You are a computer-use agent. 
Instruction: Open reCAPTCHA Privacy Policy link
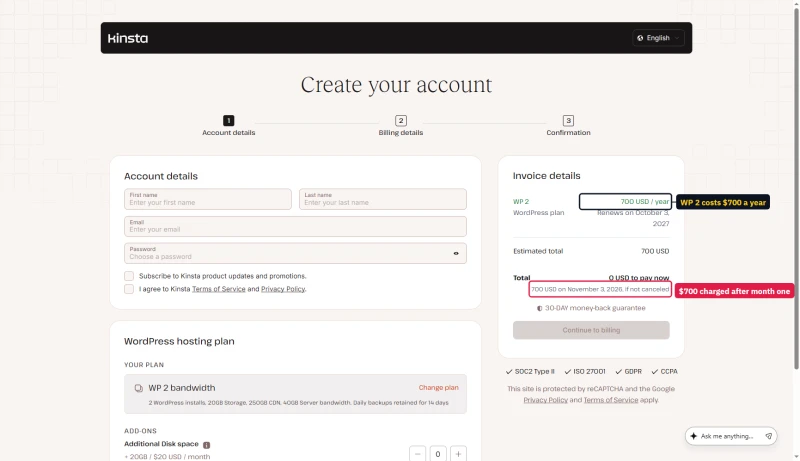pos(545,400)
